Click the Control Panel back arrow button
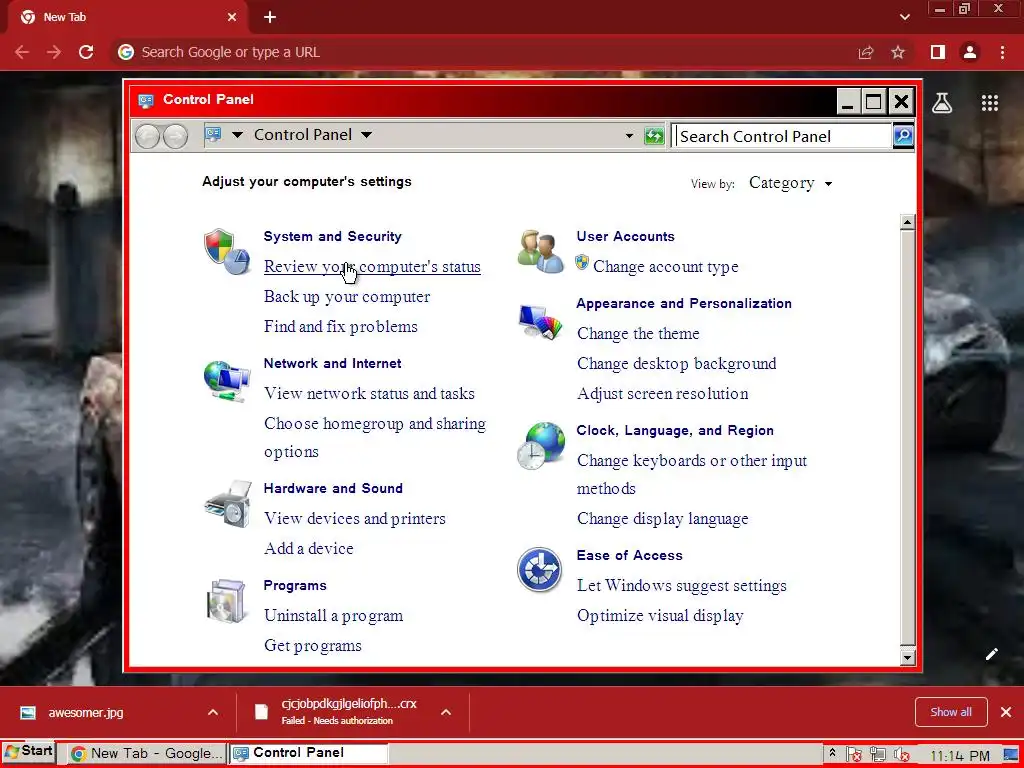This screenshot has width=1024, height=768. pos(148,136)
